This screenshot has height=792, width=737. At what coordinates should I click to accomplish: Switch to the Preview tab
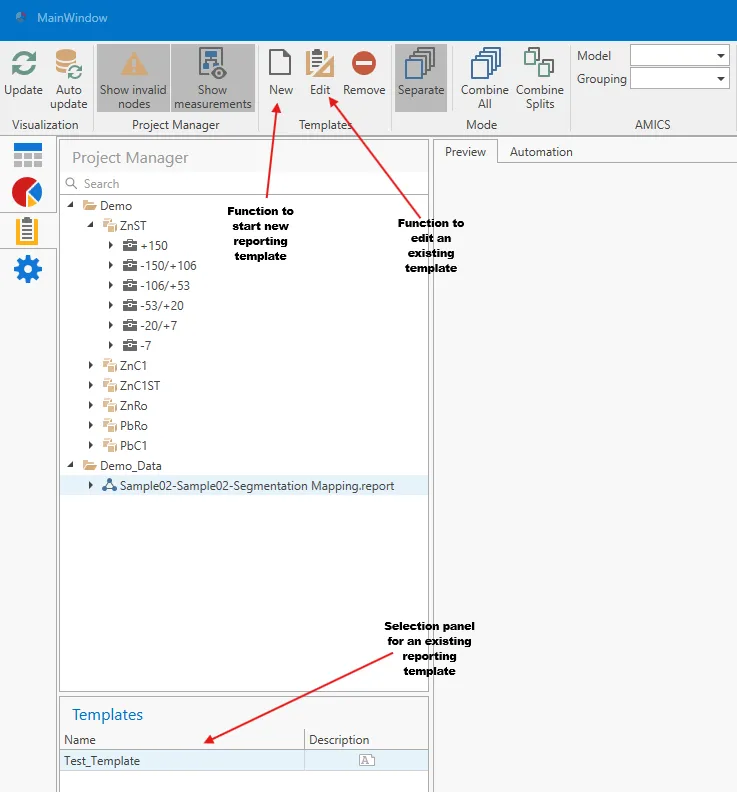click(x=465, y=152)
